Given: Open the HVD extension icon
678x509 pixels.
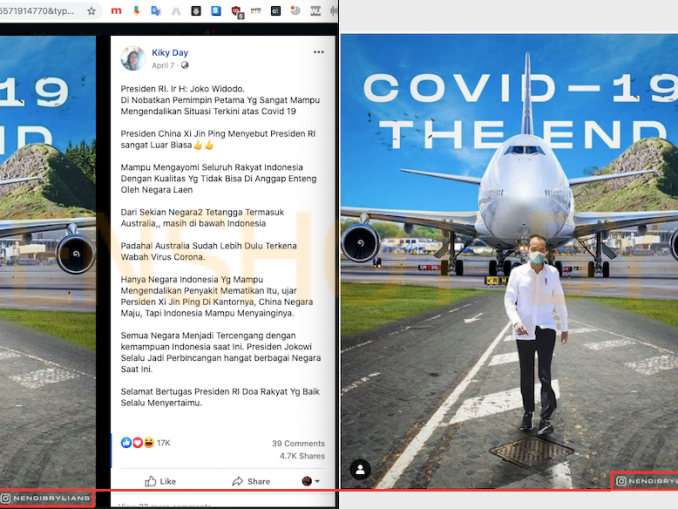Looking at the screenshot, I should 256,11.
